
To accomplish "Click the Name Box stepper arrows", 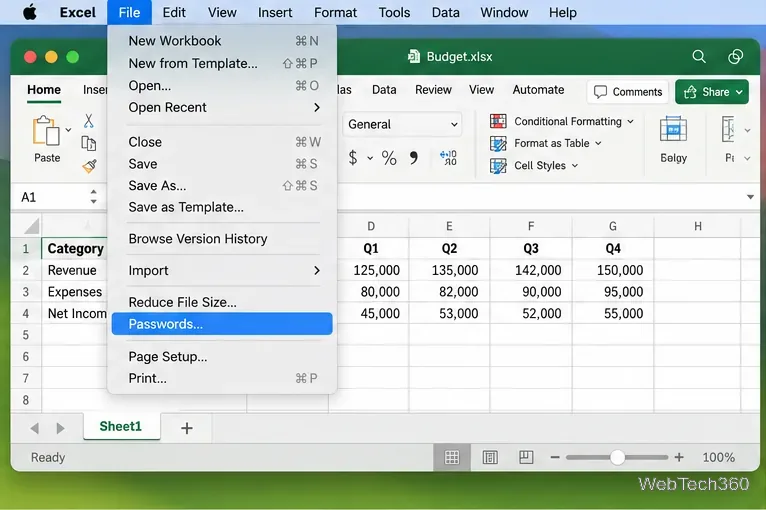I will (x=93, y=197).
